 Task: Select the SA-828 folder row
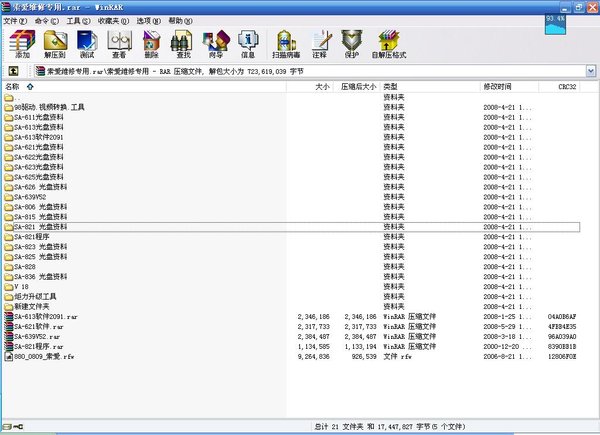pyautogui.click(x=292, y=267)
